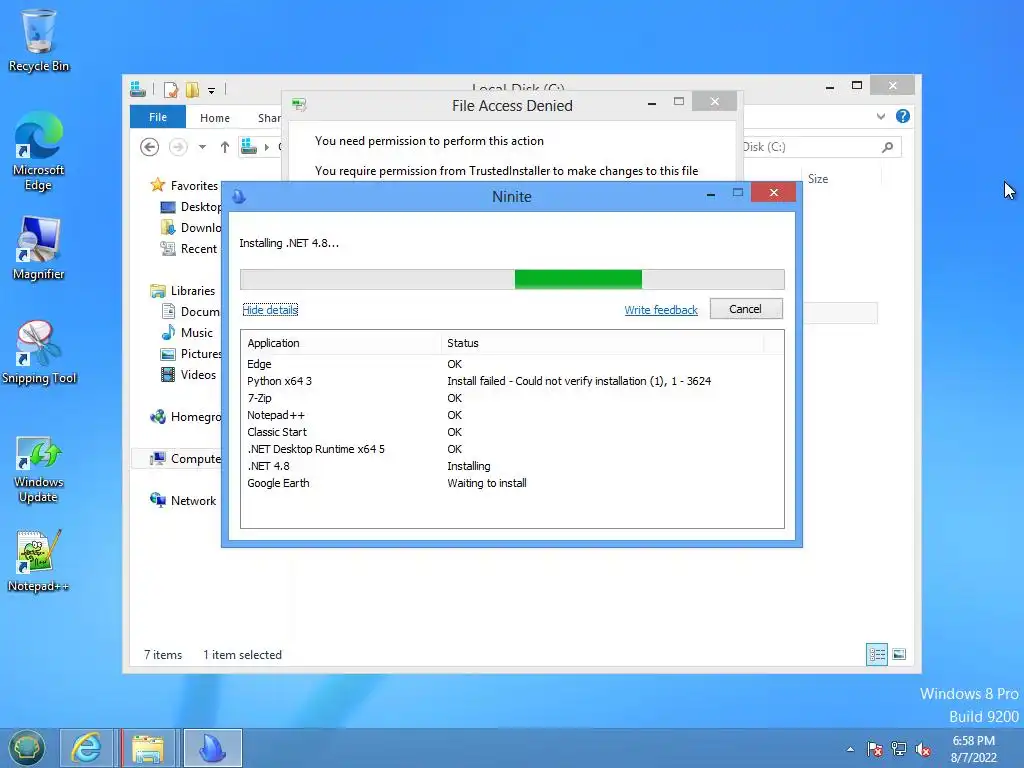Launch Notepad++ from the desktop
Viewport: 1024px width, 768px height.
[39, 561]
